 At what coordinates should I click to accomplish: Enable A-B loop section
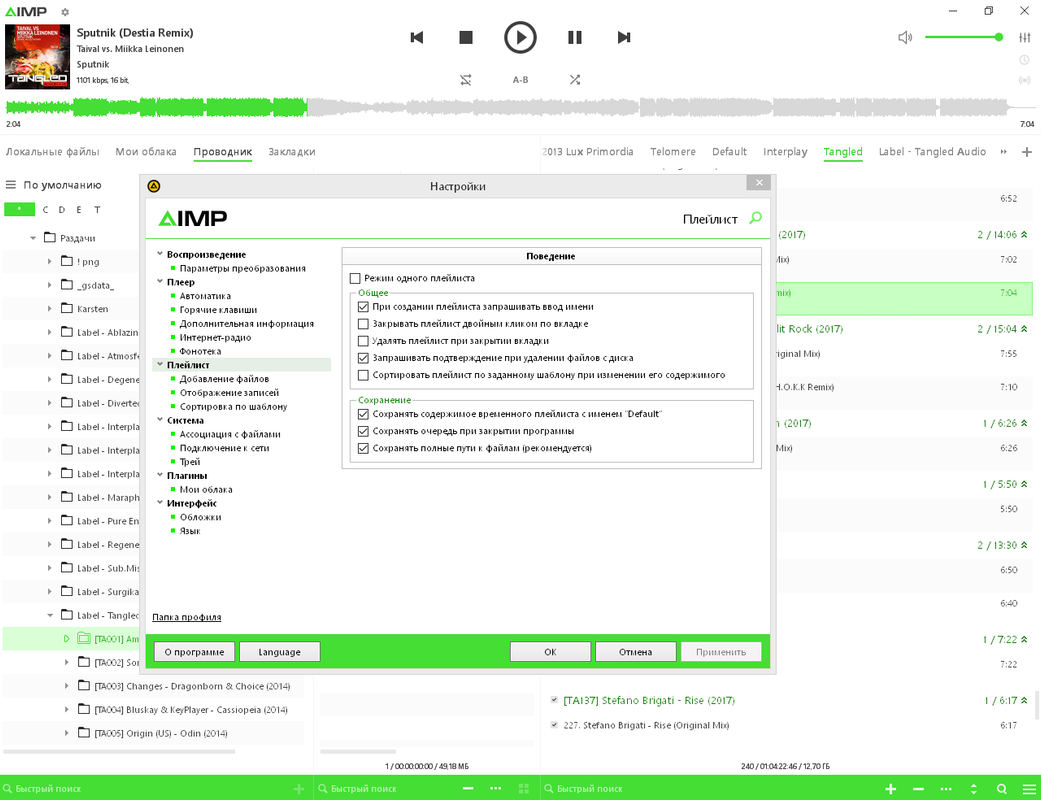point(520,80)
